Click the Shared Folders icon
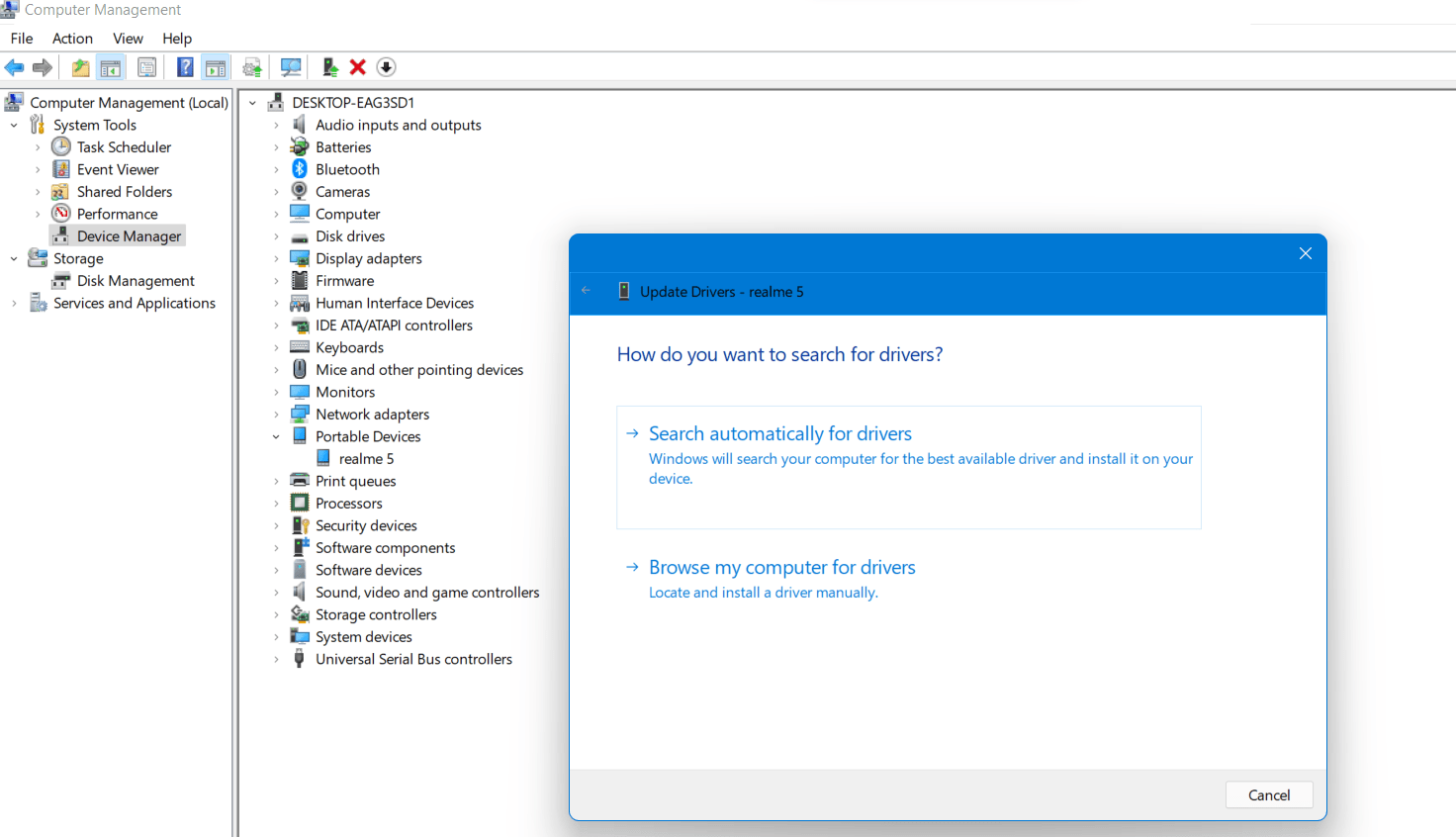 pos(60,191)
